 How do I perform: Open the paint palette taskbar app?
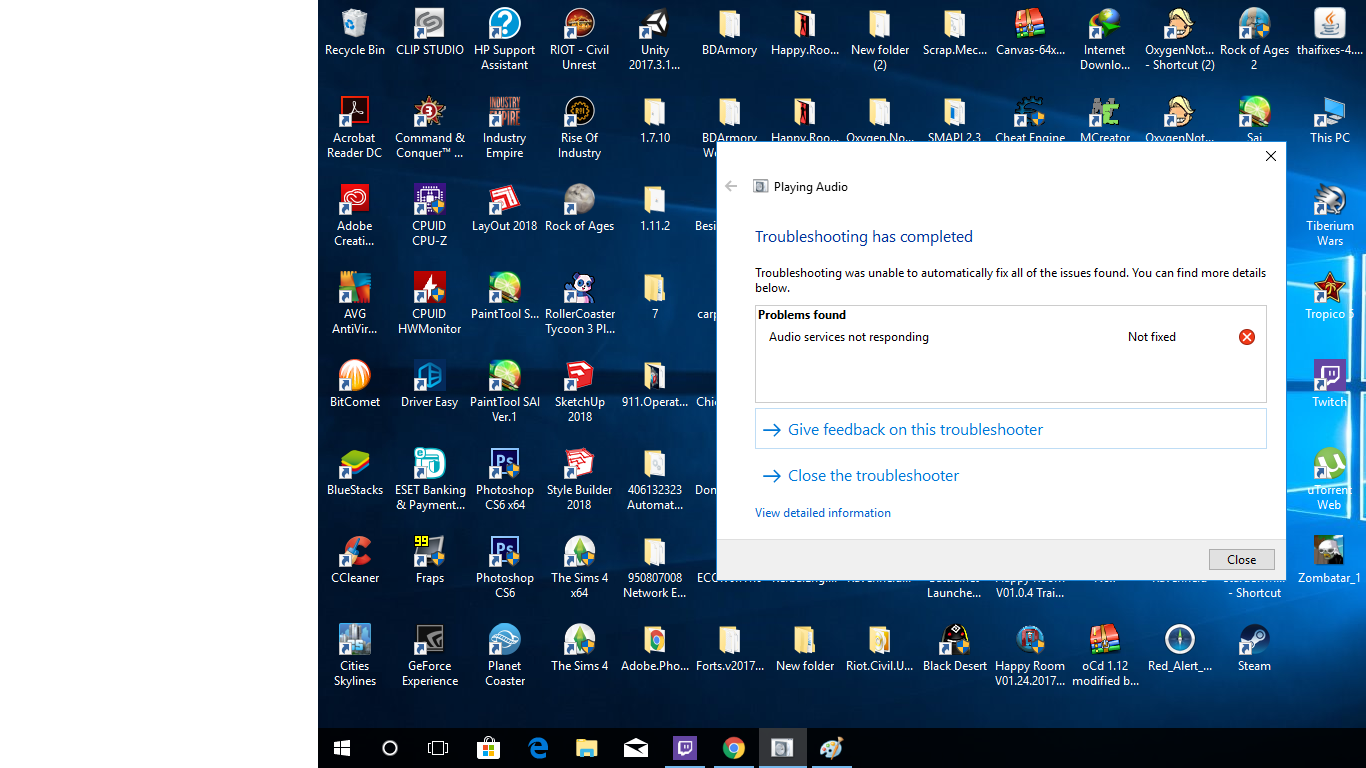coord(831,748)
